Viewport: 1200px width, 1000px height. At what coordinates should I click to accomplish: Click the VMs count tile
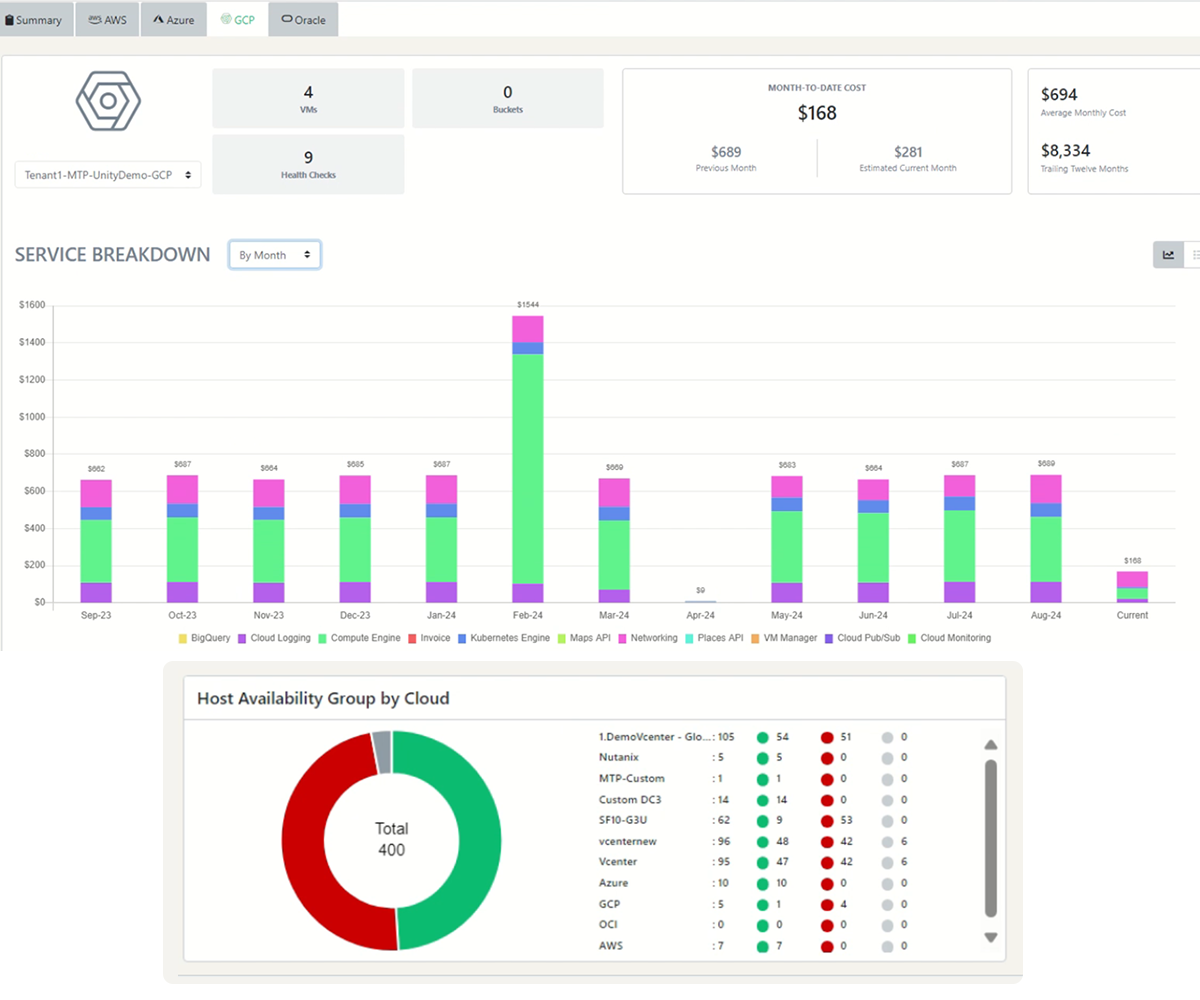click(308, 98)
